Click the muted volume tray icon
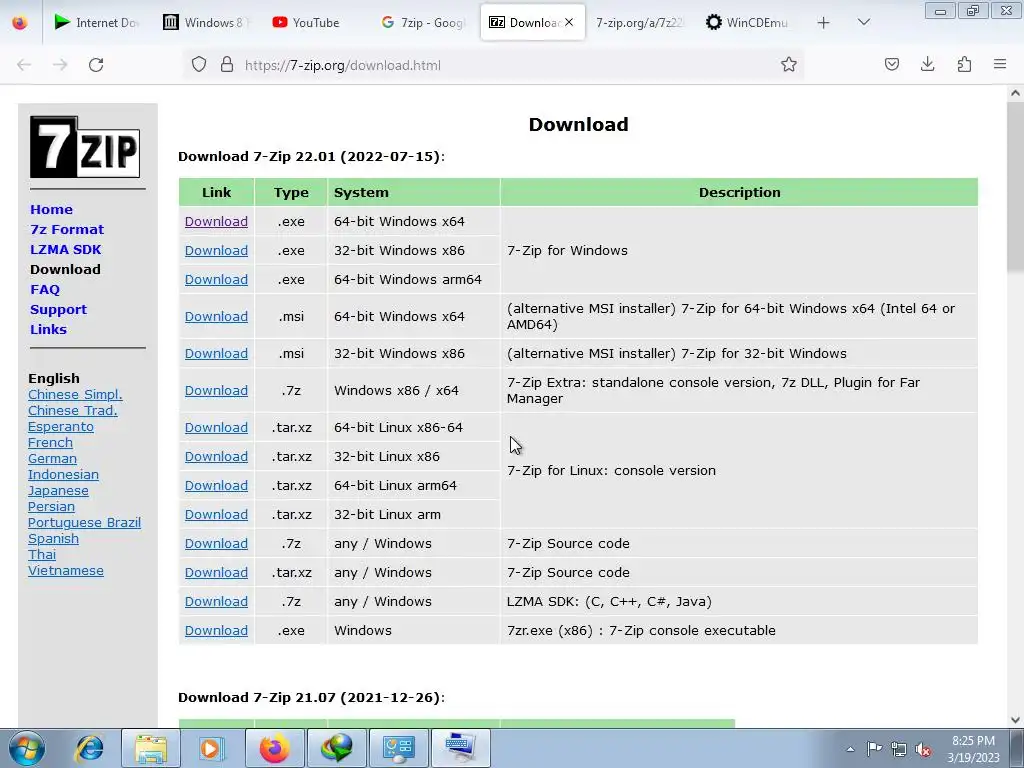The image size is (1024, 768). click(x=923, y=749)
